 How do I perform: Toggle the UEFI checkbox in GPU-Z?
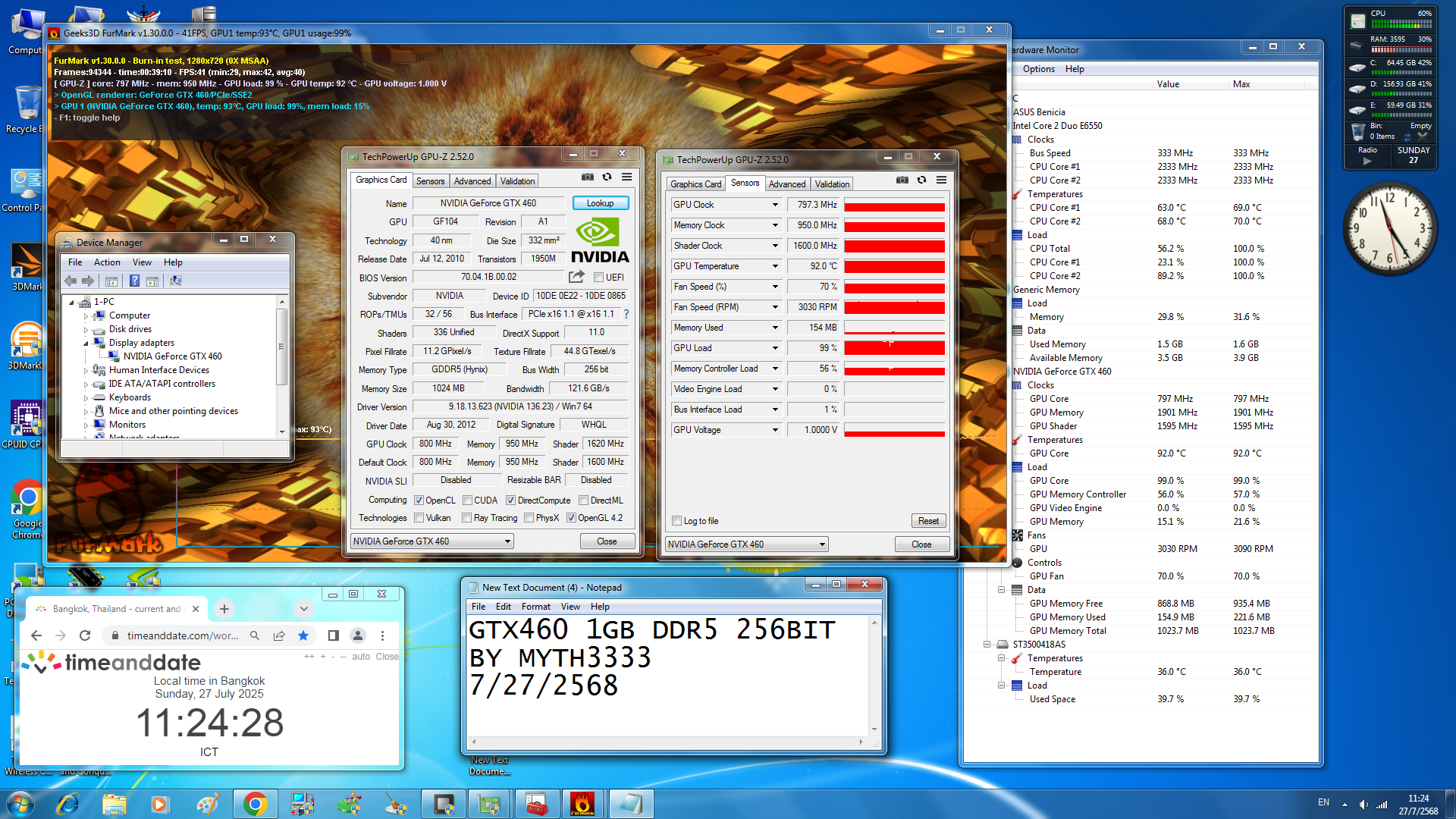tap(598, 278)
